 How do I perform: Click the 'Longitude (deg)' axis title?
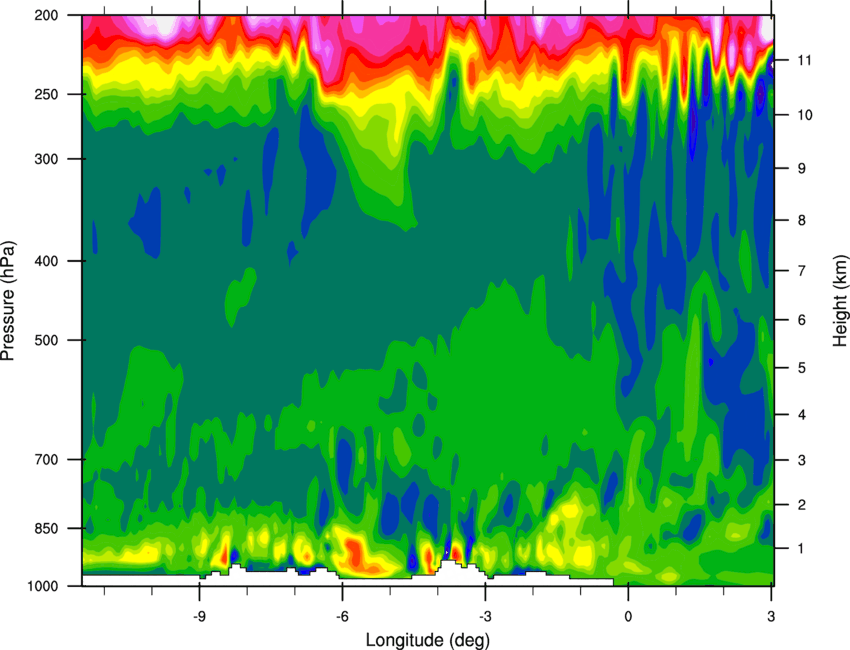(x=428, y=640)
